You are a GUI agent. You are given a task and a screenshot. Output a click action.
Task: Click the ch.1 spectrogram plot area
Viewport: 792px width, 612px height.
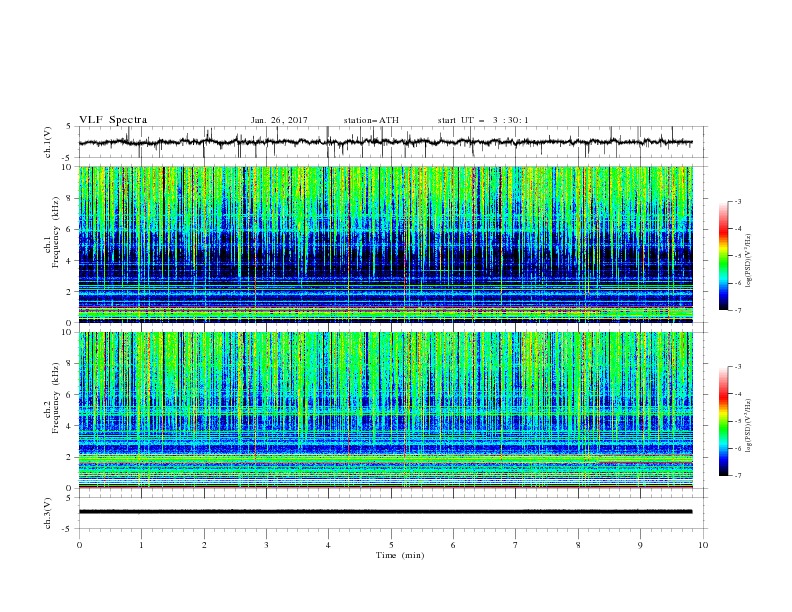pyautogui.click(x=386, y=244)
